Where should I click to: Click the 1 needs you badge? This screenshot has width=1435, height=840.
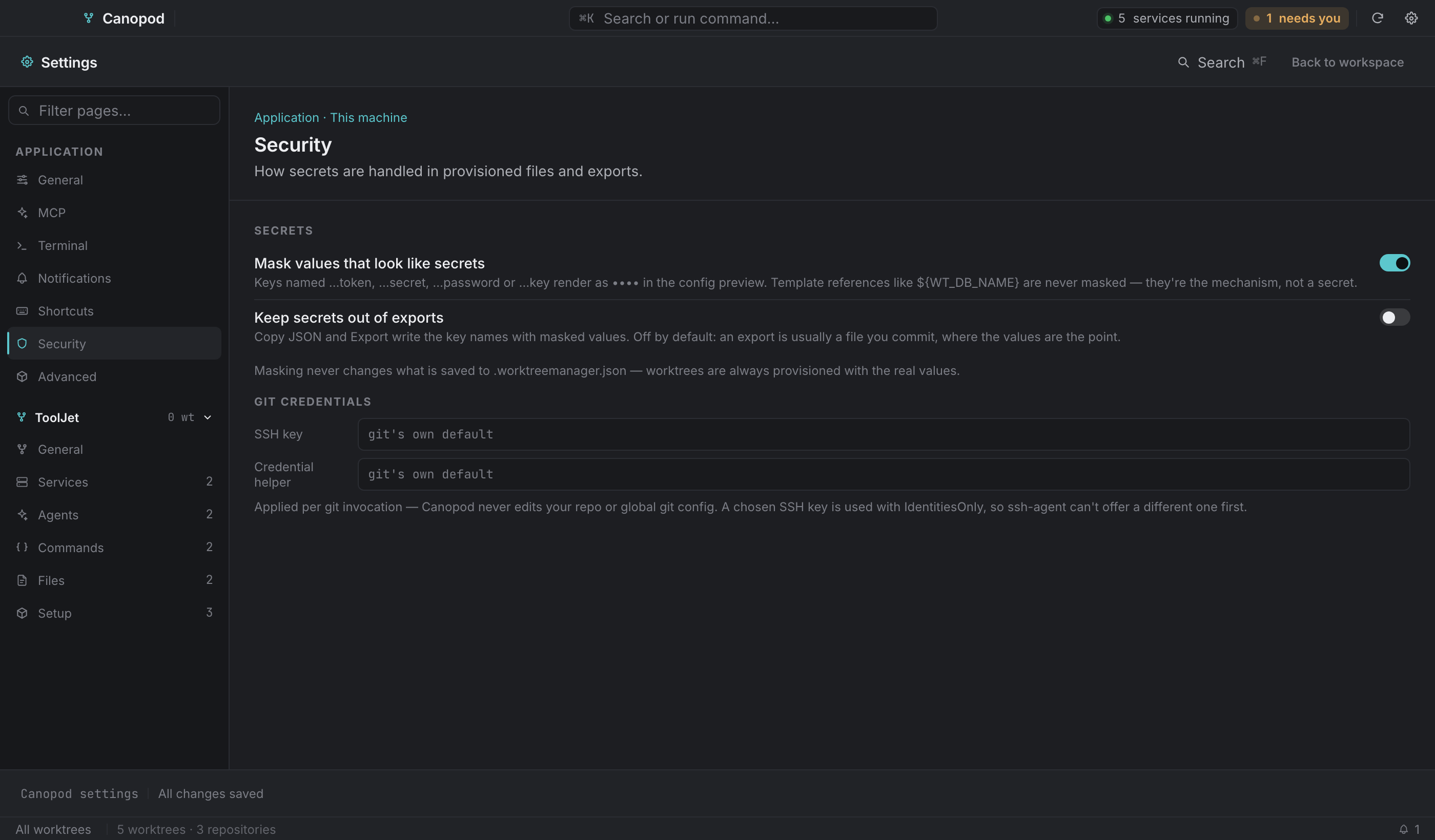point(1297,18)
